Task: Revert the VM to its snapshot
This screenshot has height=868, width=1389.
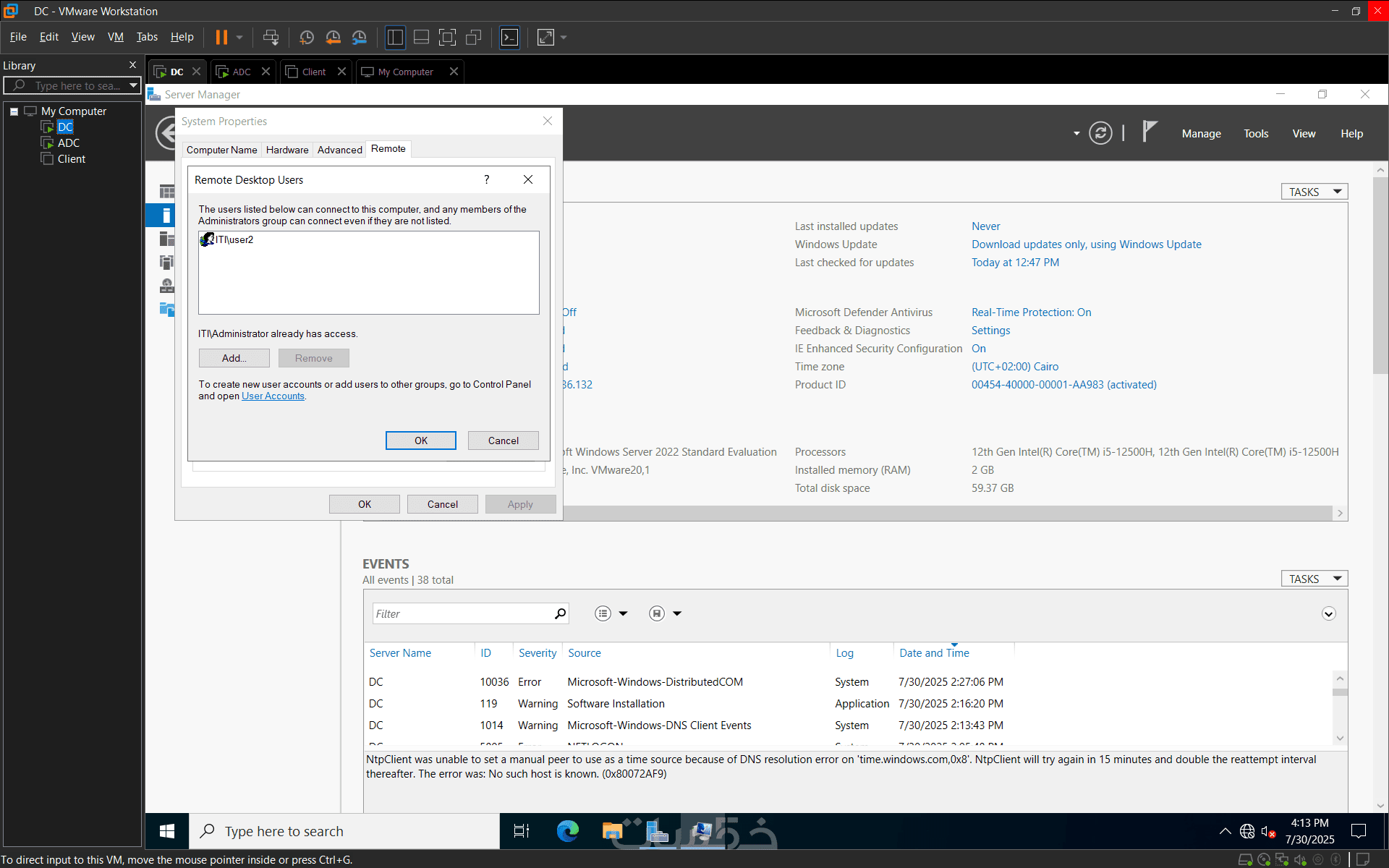Action: [333, 37]
